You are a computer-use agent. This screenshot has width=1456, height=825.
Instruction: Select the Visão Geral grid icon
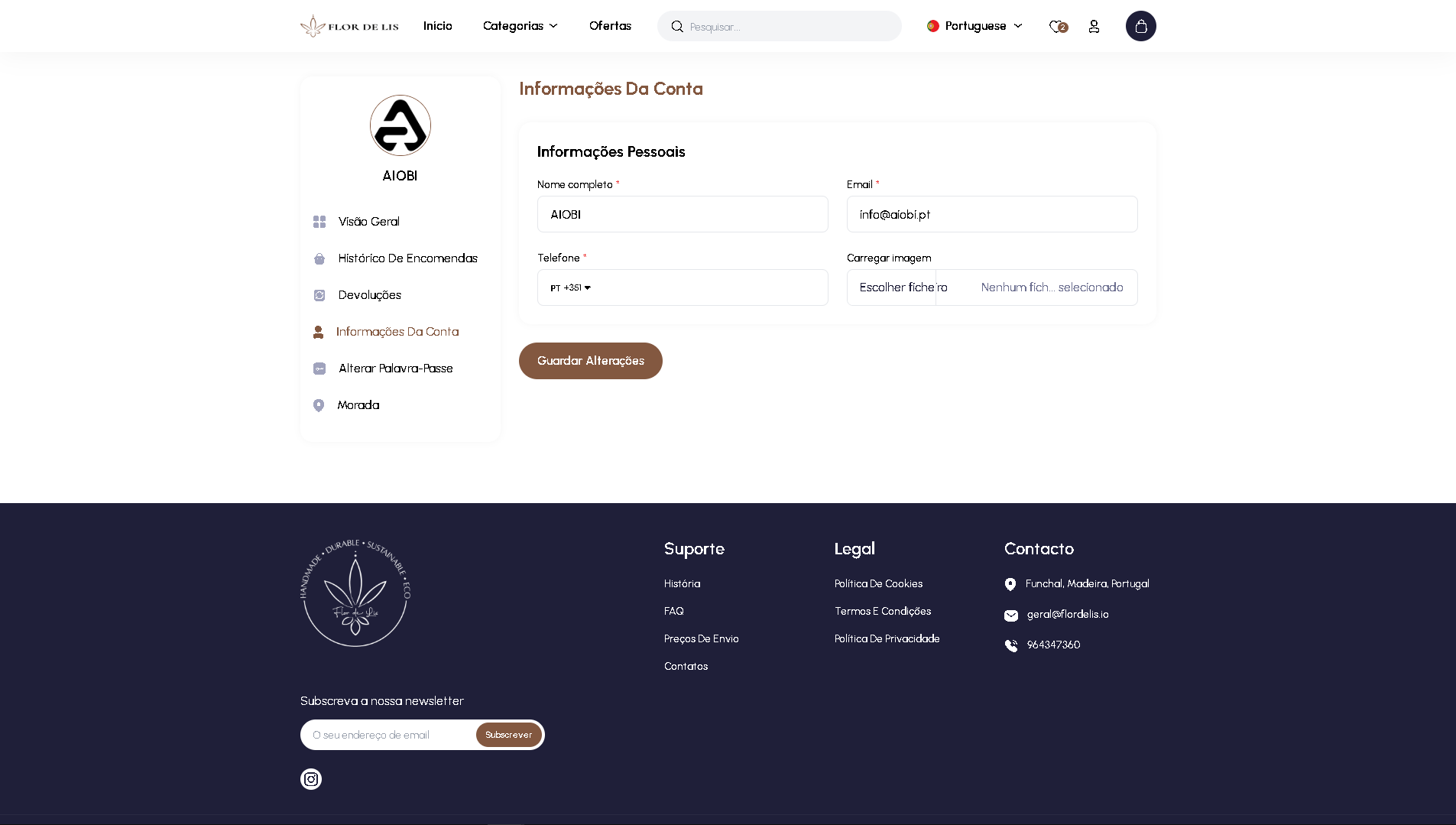pyautogui.click(x=319, y=222)
